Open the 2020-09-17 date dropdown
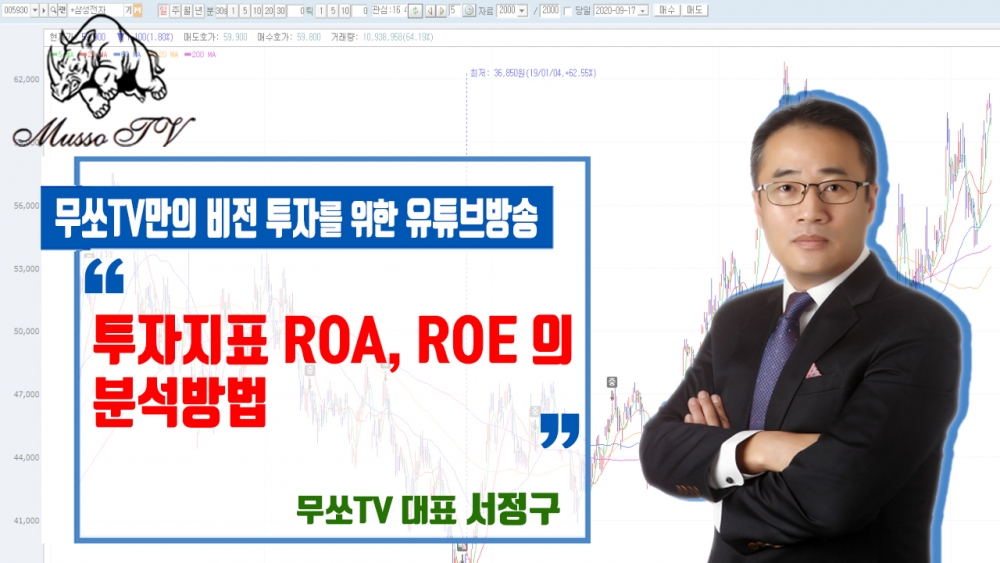Image resolution: width=1000 pixels, height=563 pixels. pyautogui.click(x=642, y=10)
